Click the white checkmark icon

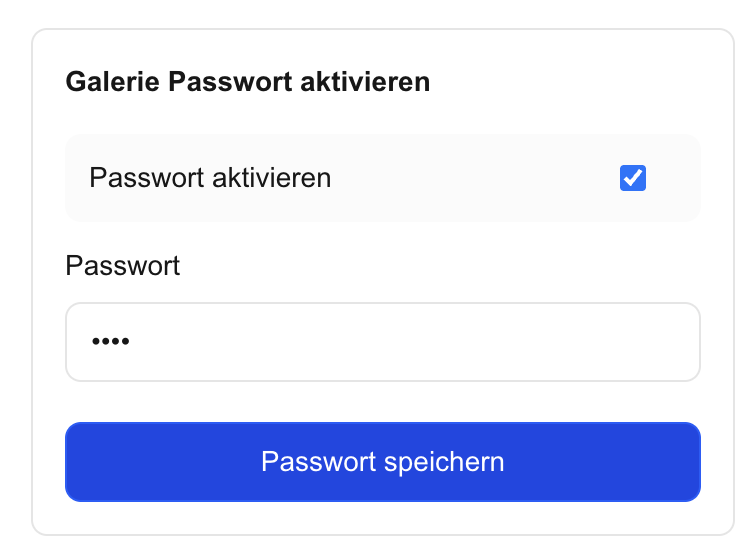(x=633, y=178)
